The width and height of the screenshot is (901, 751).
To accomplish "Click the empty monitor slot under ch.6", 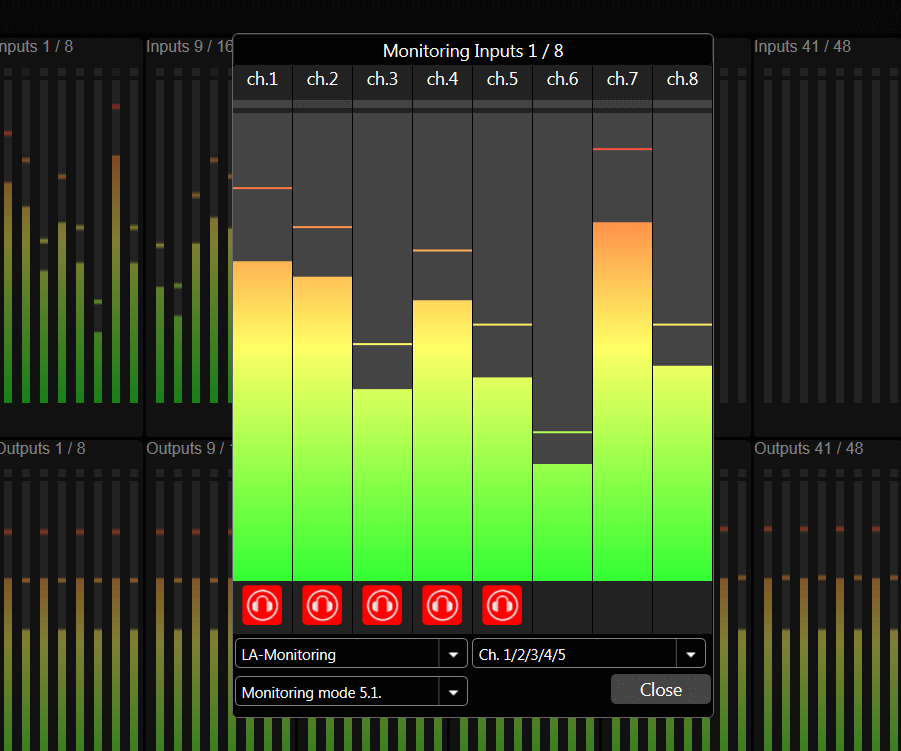I will [562, 605].
